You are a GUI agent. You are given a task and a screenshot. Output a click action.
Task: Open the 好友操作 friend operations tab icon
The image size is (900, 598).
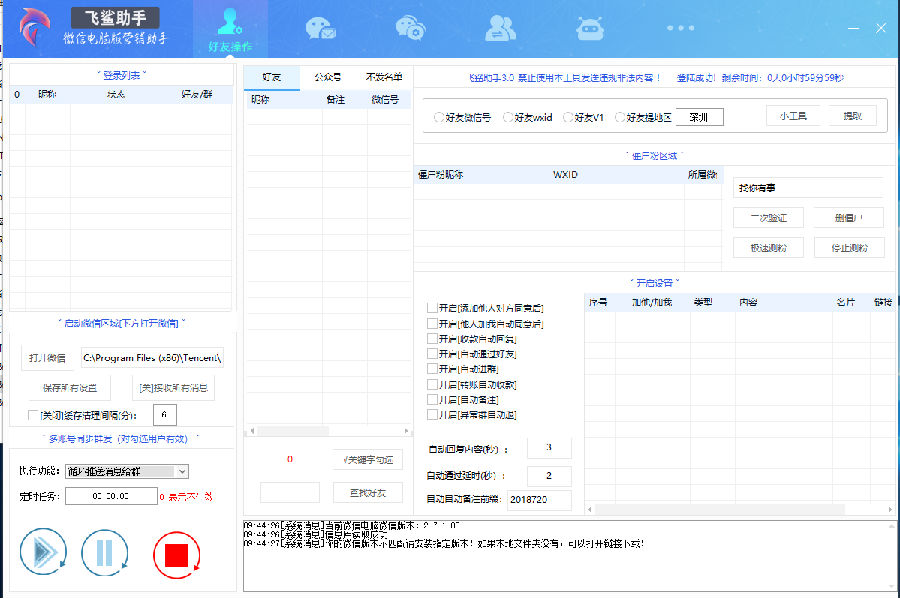click(230, 30)
